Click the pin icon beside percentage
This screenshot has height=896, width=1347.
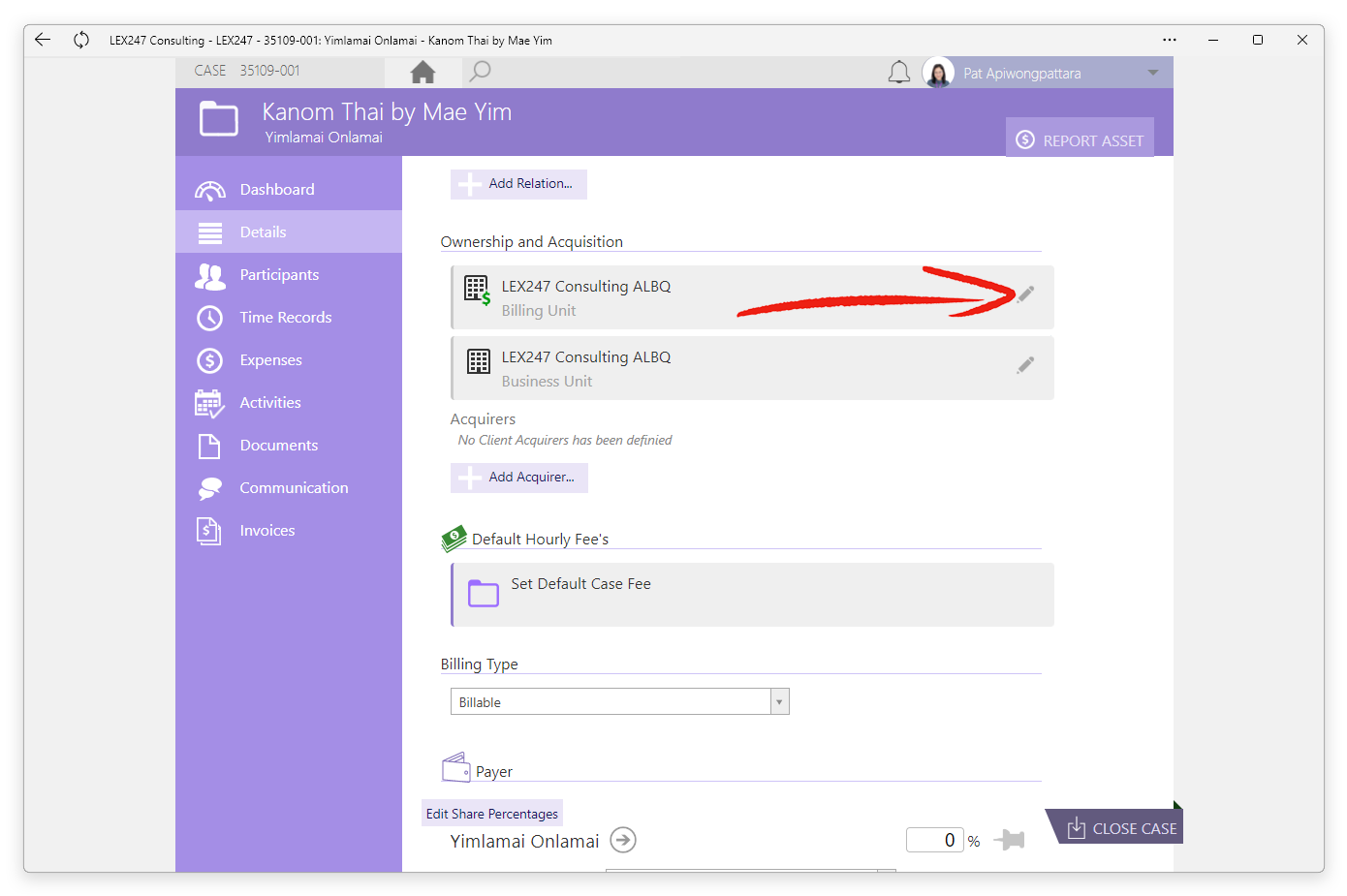tap(1009, 840)
